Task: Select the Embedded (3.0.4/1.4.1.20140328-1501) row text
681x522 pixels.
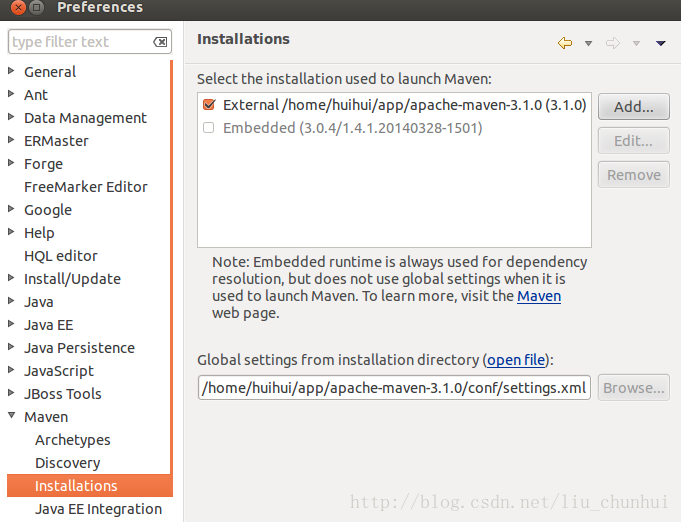Action: point(353,128)
